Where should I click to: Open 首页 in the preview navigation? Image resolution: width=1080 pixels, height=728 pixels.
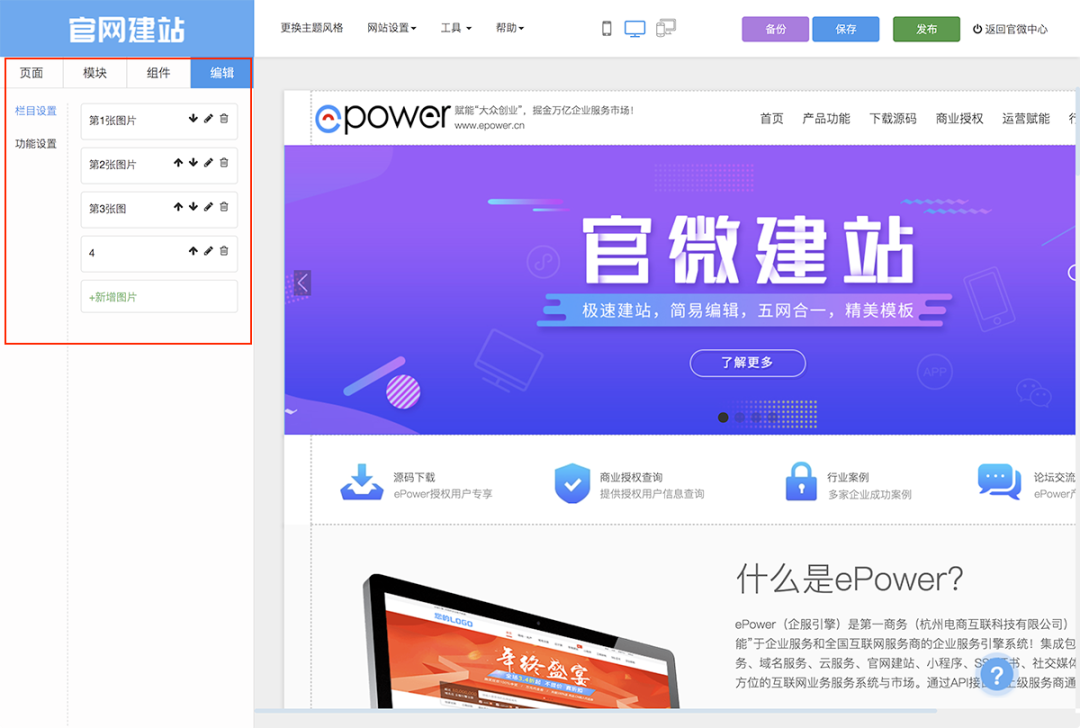(x=771, y=118)
